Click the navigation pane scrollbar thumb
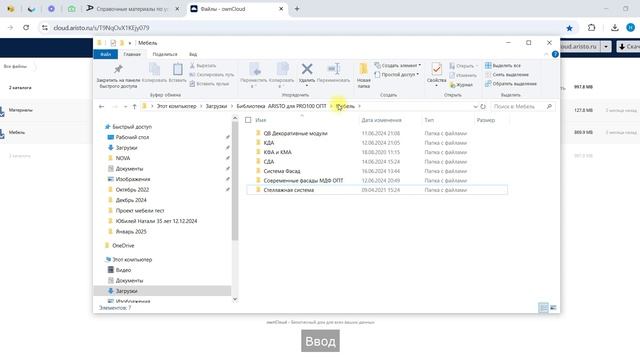 pyautogui.click(x=235, y=180)
